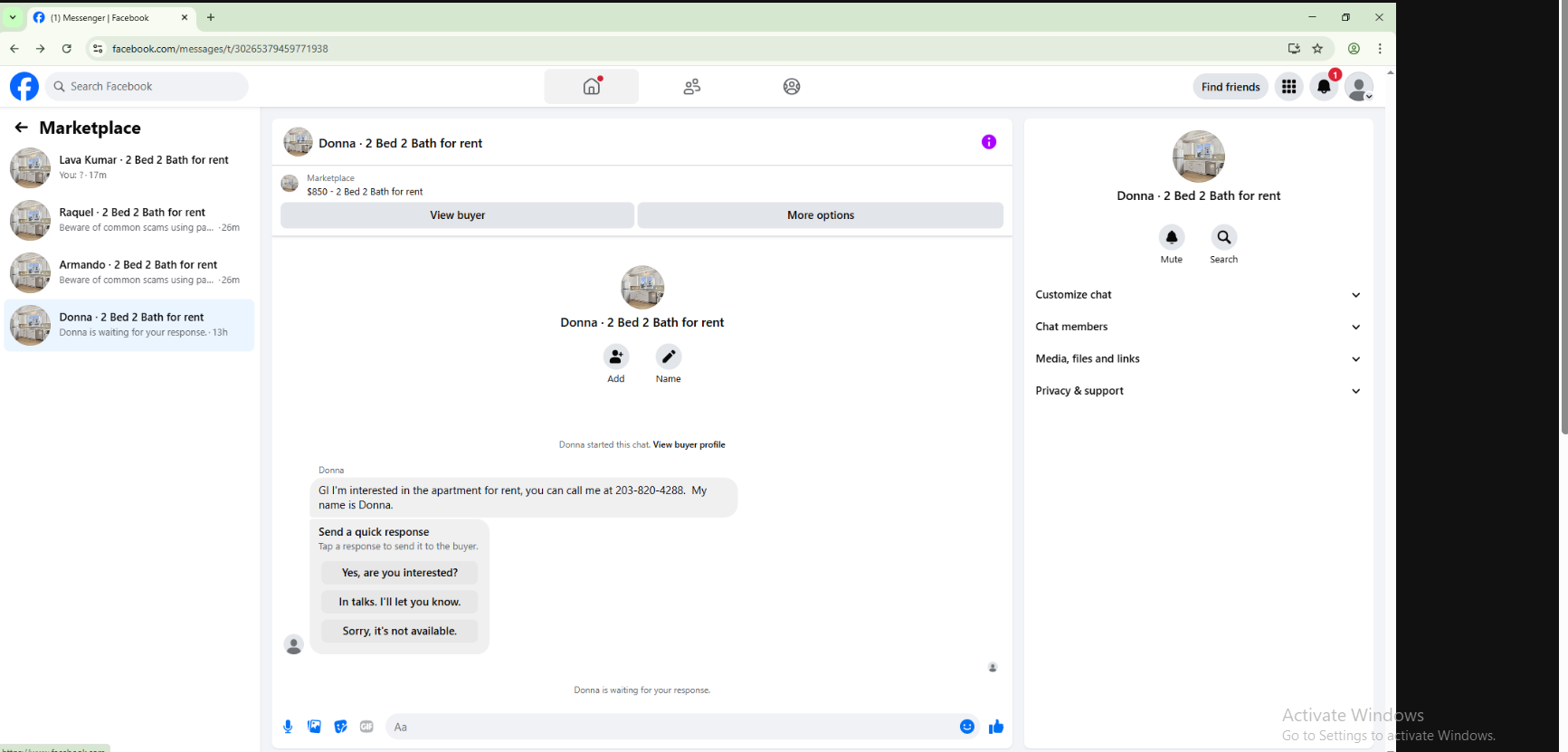
Task: Click the address bar URL
Action: (221, 49)
